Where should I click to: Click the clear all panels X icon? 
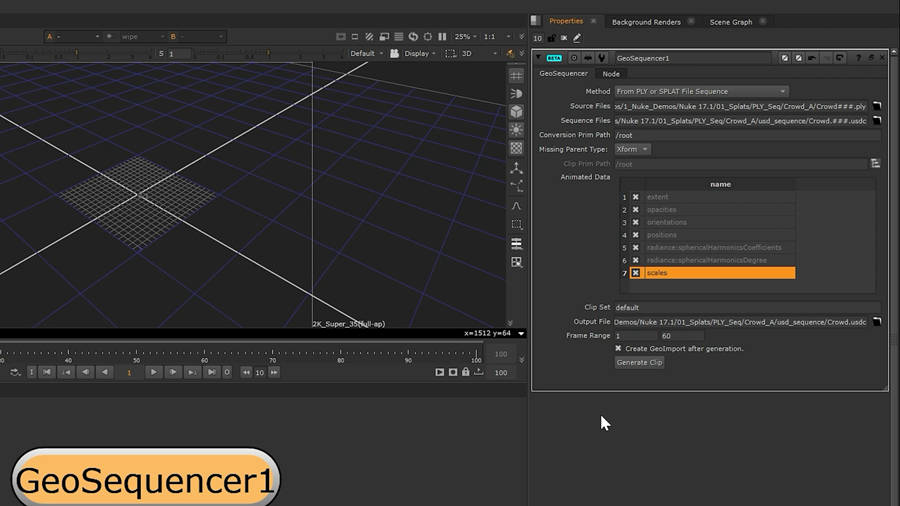(x=564, y=38)
